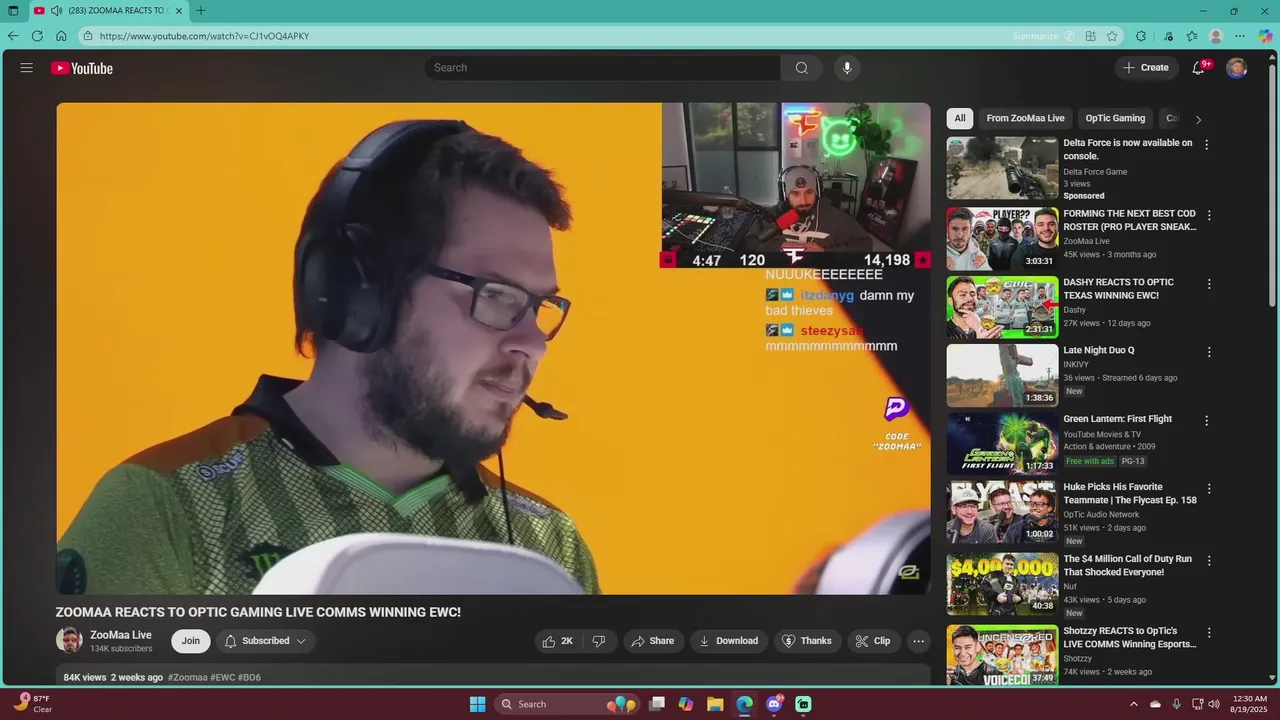Open Delta Force sponsored video thumbnail

tap(1002, 168)
